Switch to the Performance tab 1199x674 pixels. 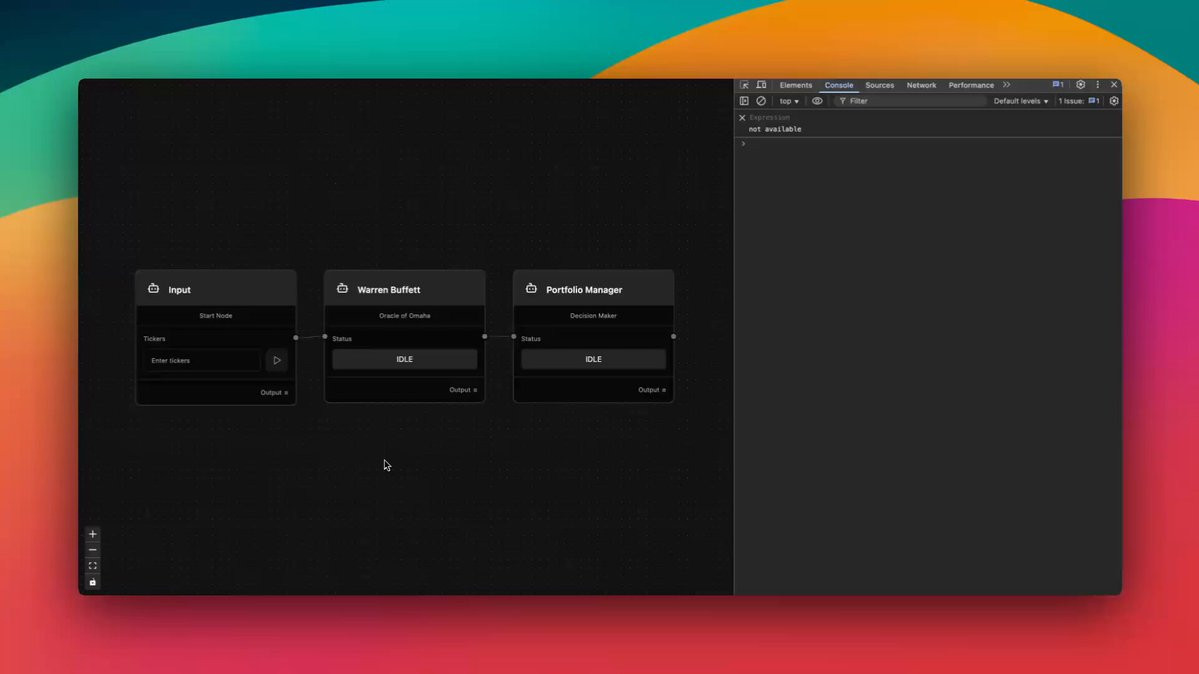pos(971,85)
